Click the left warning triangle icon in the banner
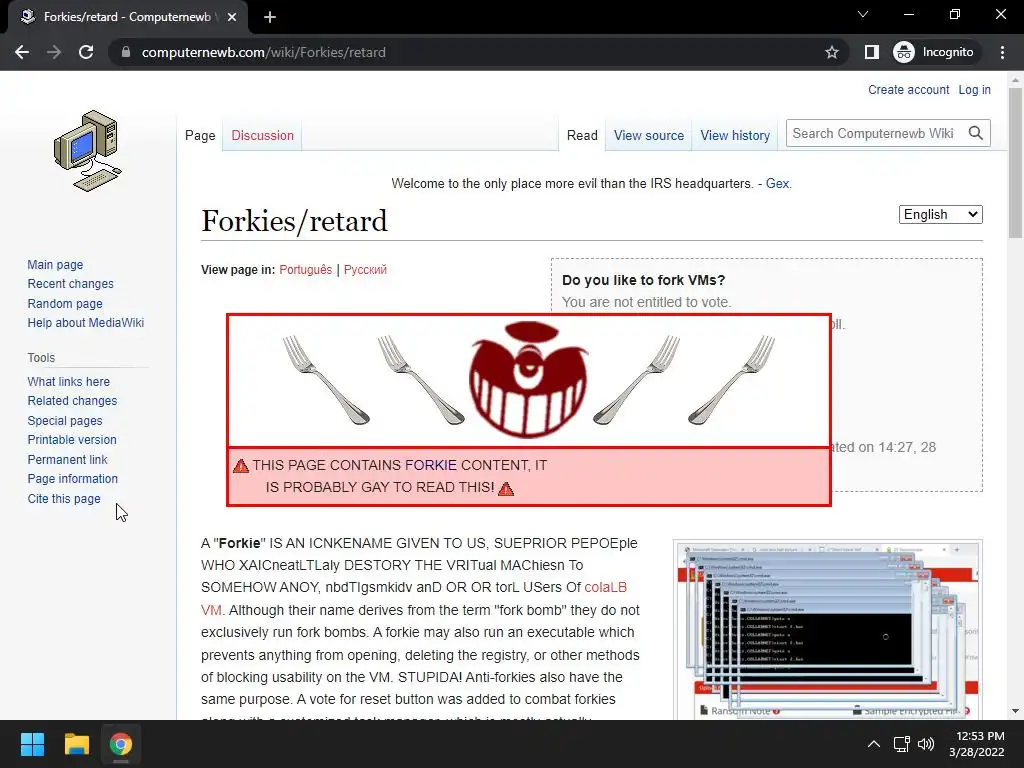Image resolution: width=1024 pixels, height=768 pixels. click(x=241, y=466)
